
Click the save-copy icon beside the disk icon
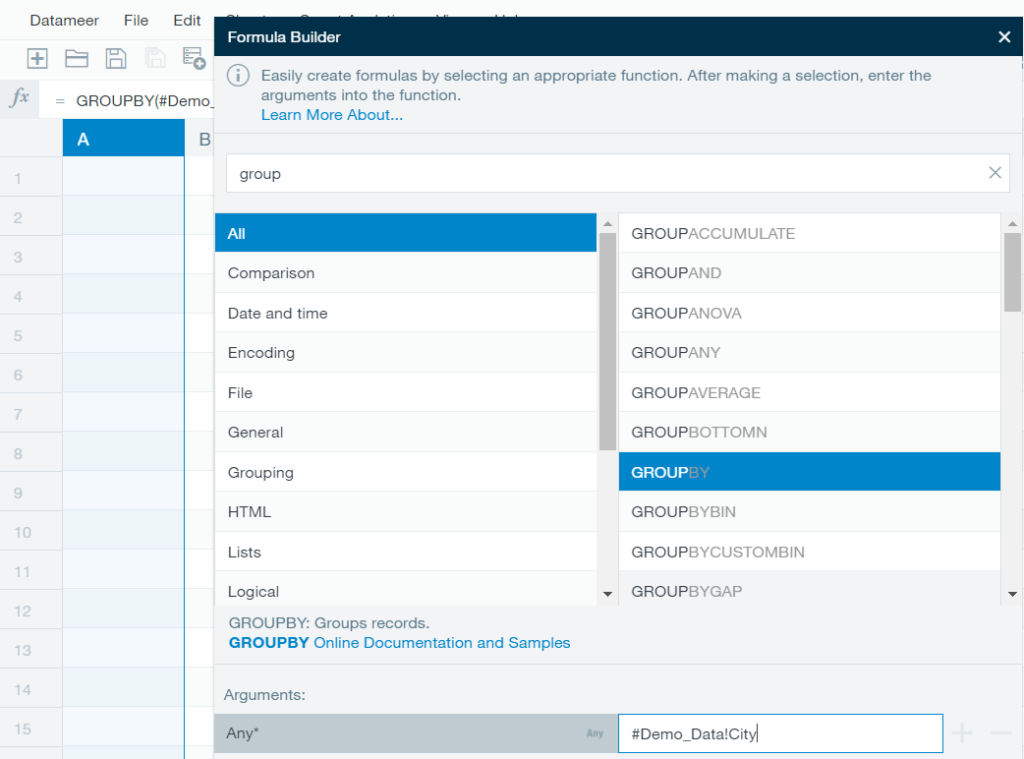(x=155, y=58)
